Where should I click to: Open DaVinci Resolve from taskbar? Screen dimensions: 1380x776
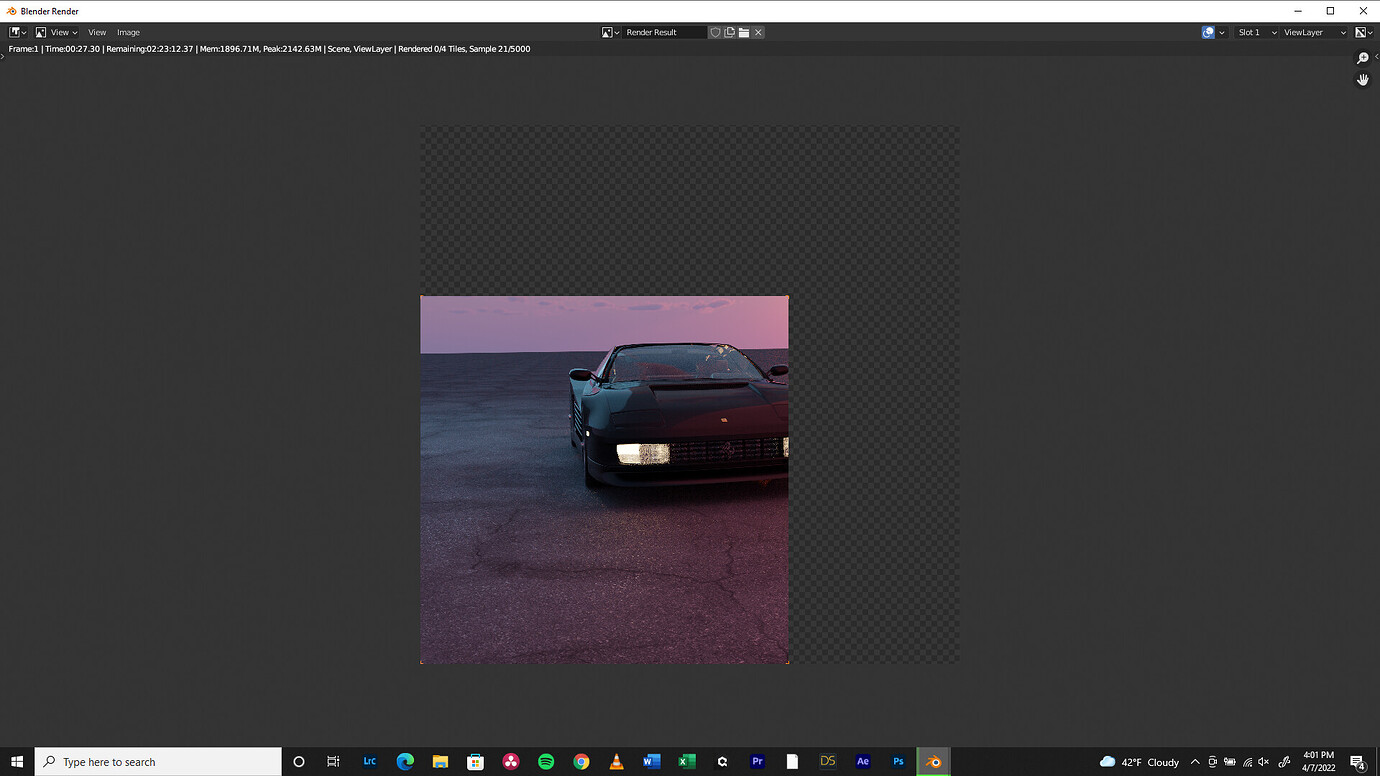[x=511, y=761]
